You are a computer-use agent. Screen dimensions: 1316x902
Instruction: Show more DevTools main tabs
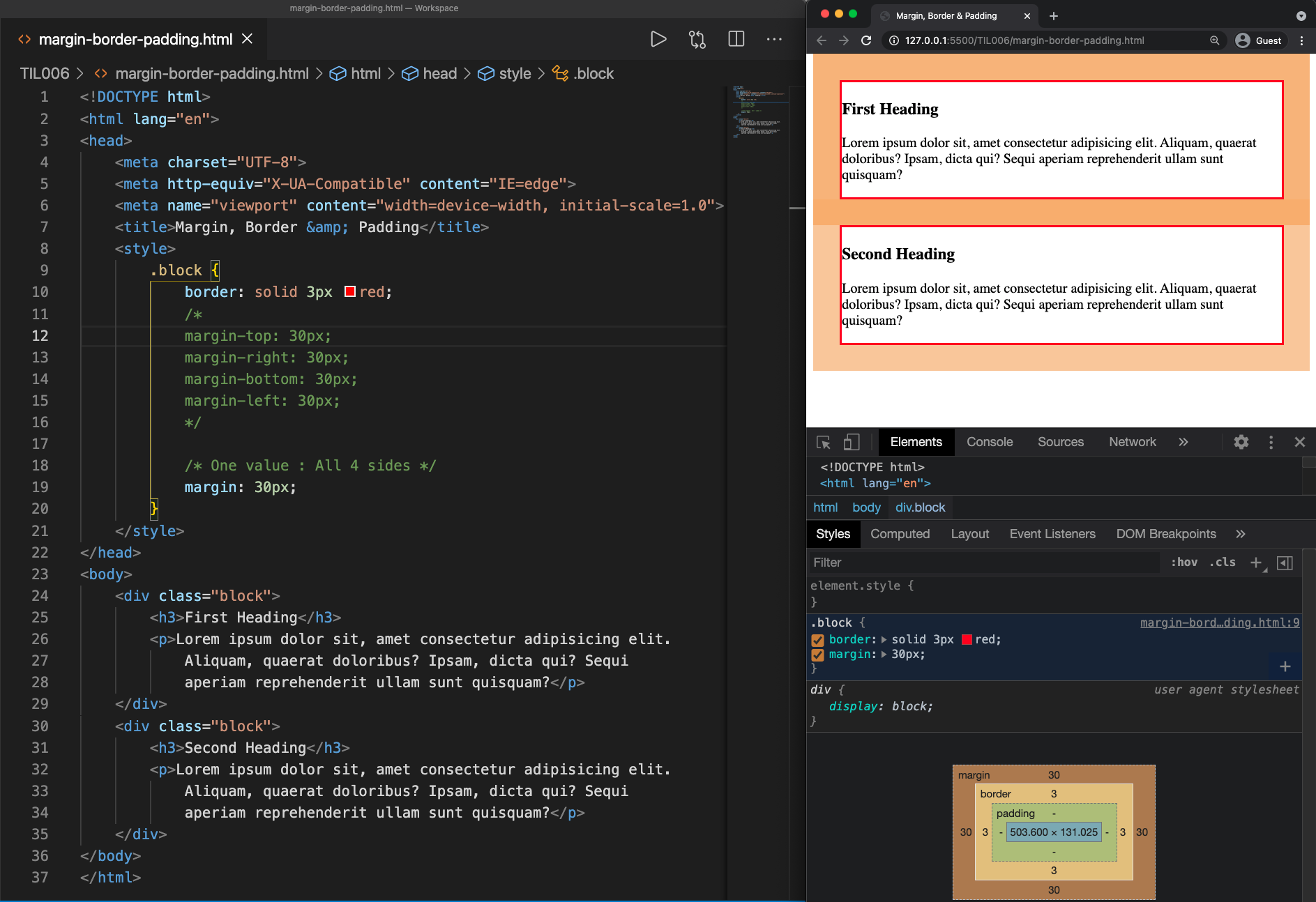(x=1183, y=442)
